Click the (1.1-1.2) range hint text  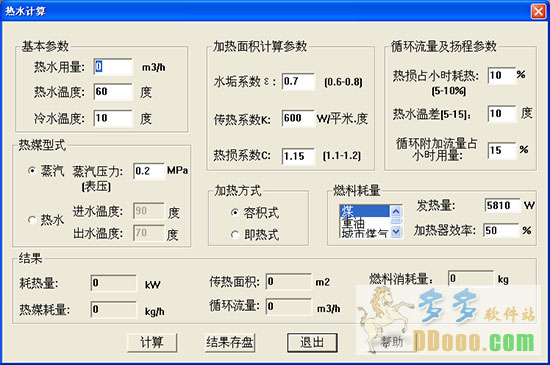coord(342,155)
